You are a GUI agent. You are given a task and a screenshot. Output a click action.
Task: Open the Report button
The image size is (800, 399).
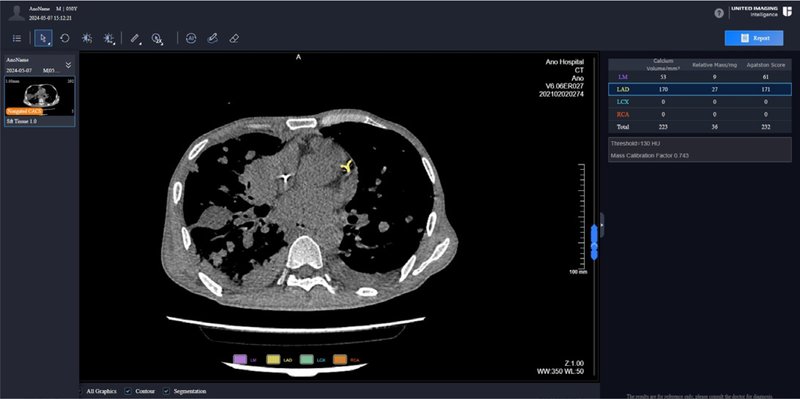click(x=754, y=38)
